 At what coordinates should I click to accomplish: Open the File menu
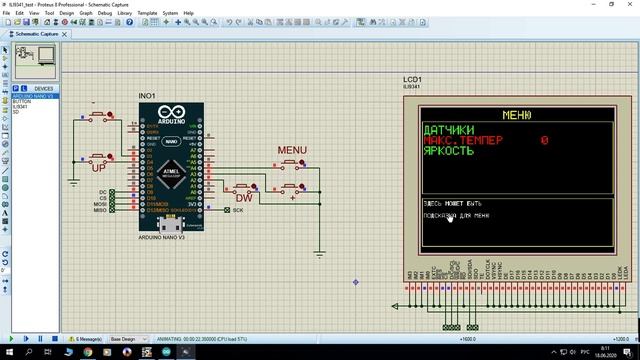(6, 13)
